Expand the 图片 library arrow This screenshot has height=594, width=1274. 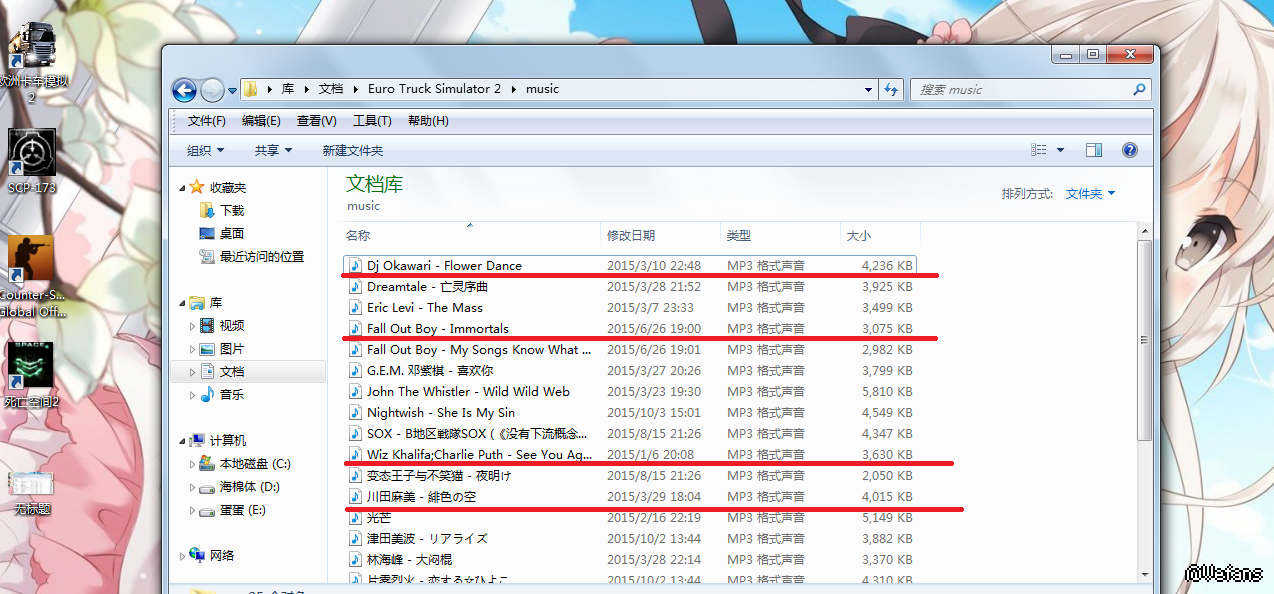[193, 349]
